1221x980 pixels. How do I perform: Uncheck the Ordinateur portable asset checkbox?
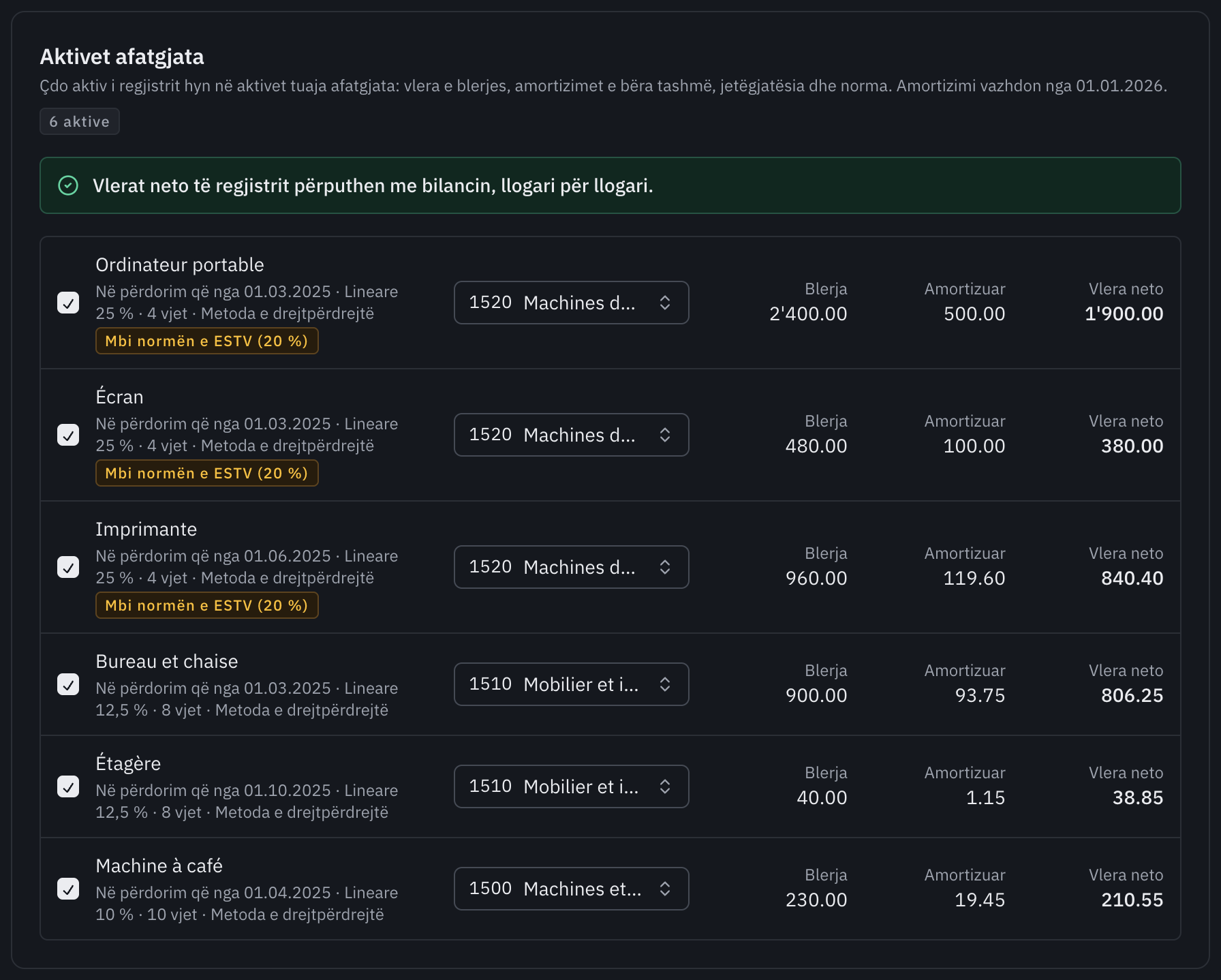coord(68,303)
